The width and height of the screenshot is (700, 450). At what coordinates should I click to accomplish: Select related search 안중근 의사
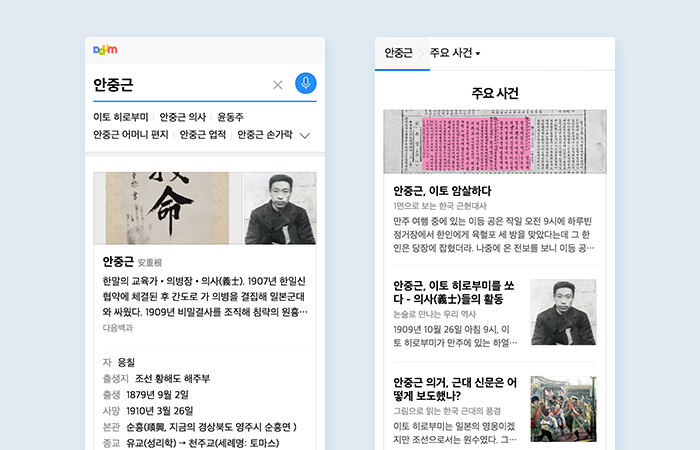[x=183, y=117]
